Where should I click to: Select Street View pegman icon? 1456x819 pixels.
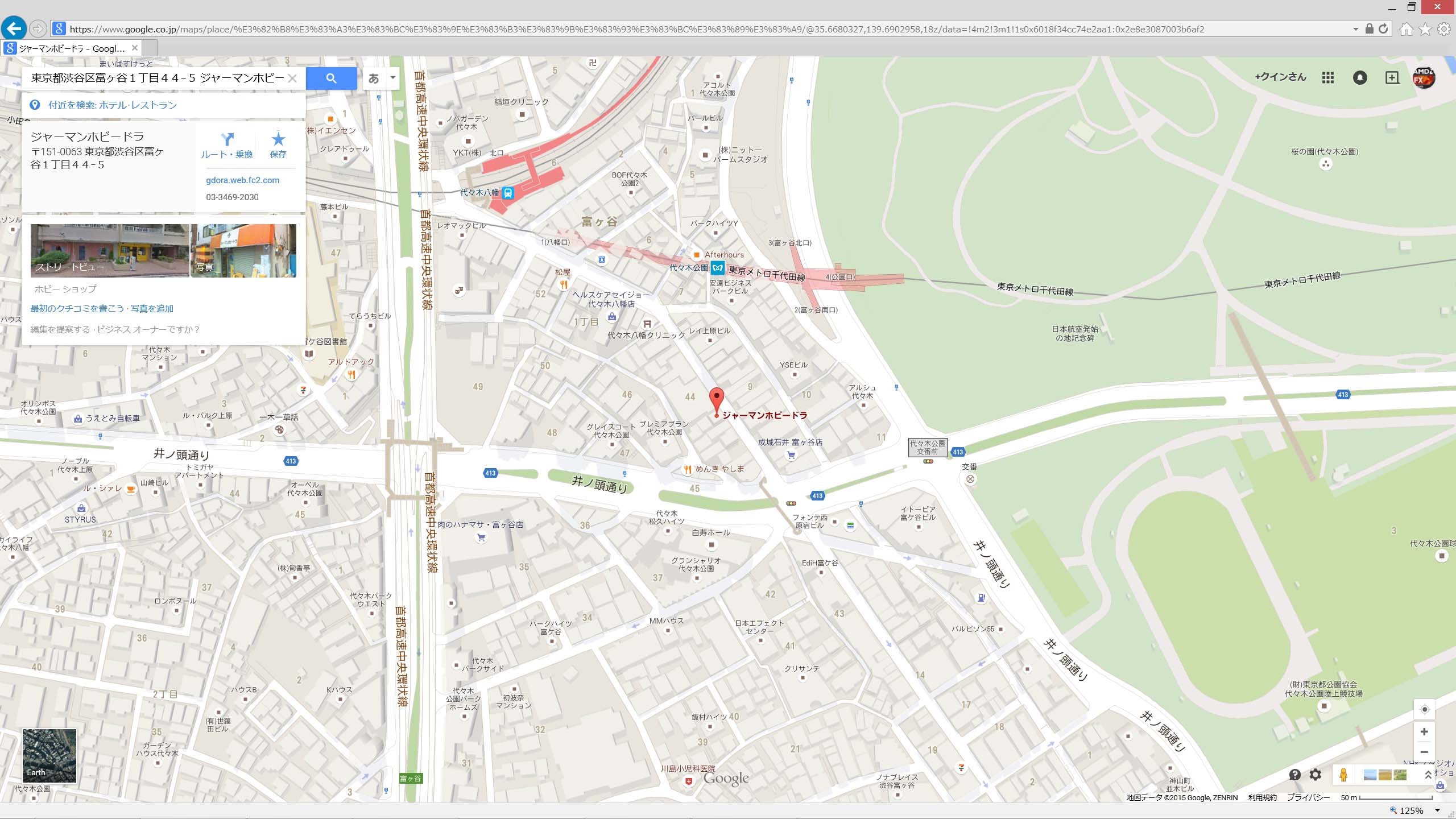[x=1343, y=775]
